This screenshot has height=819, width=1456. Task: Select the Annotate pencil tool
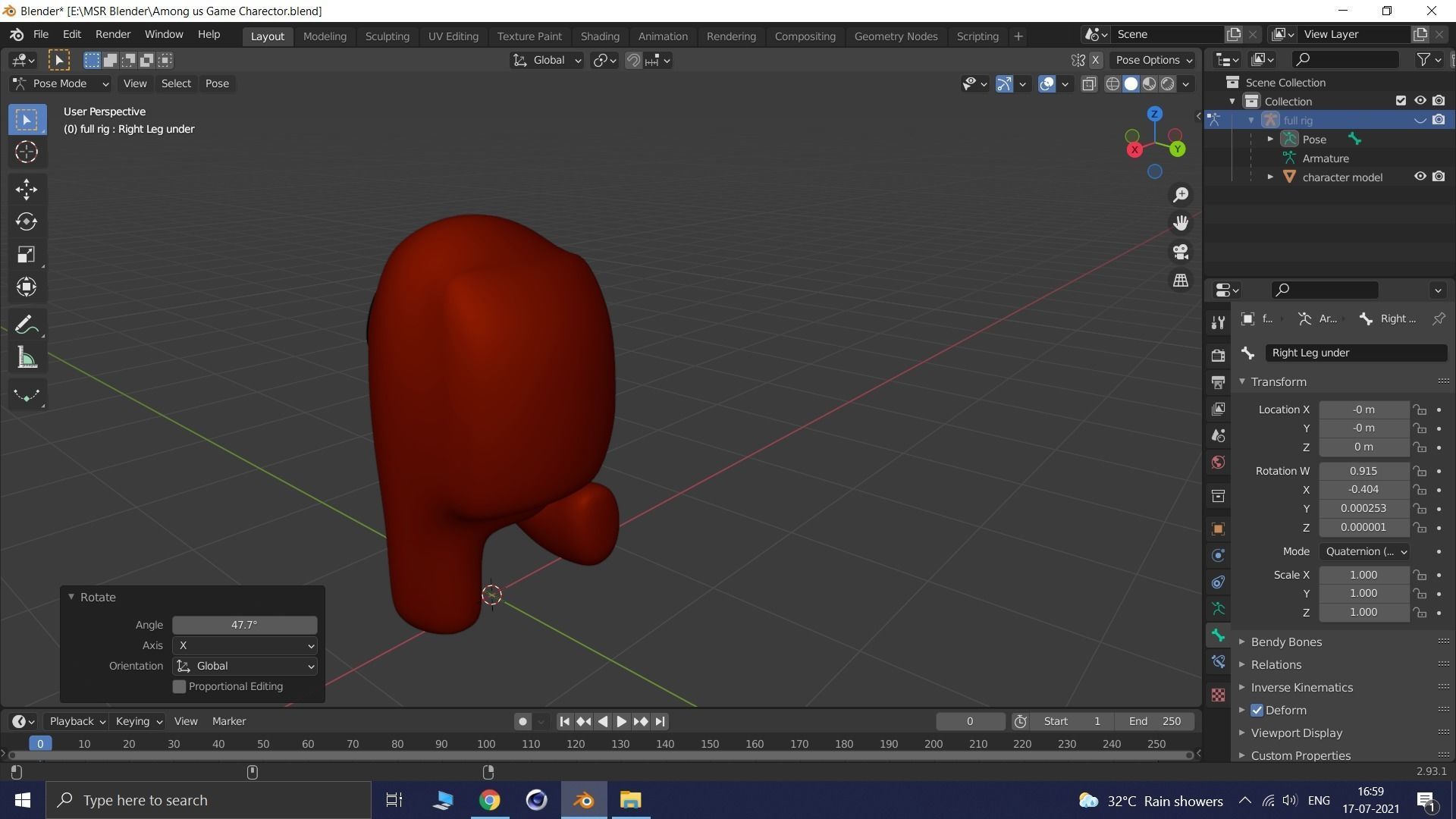pos(27,325)
